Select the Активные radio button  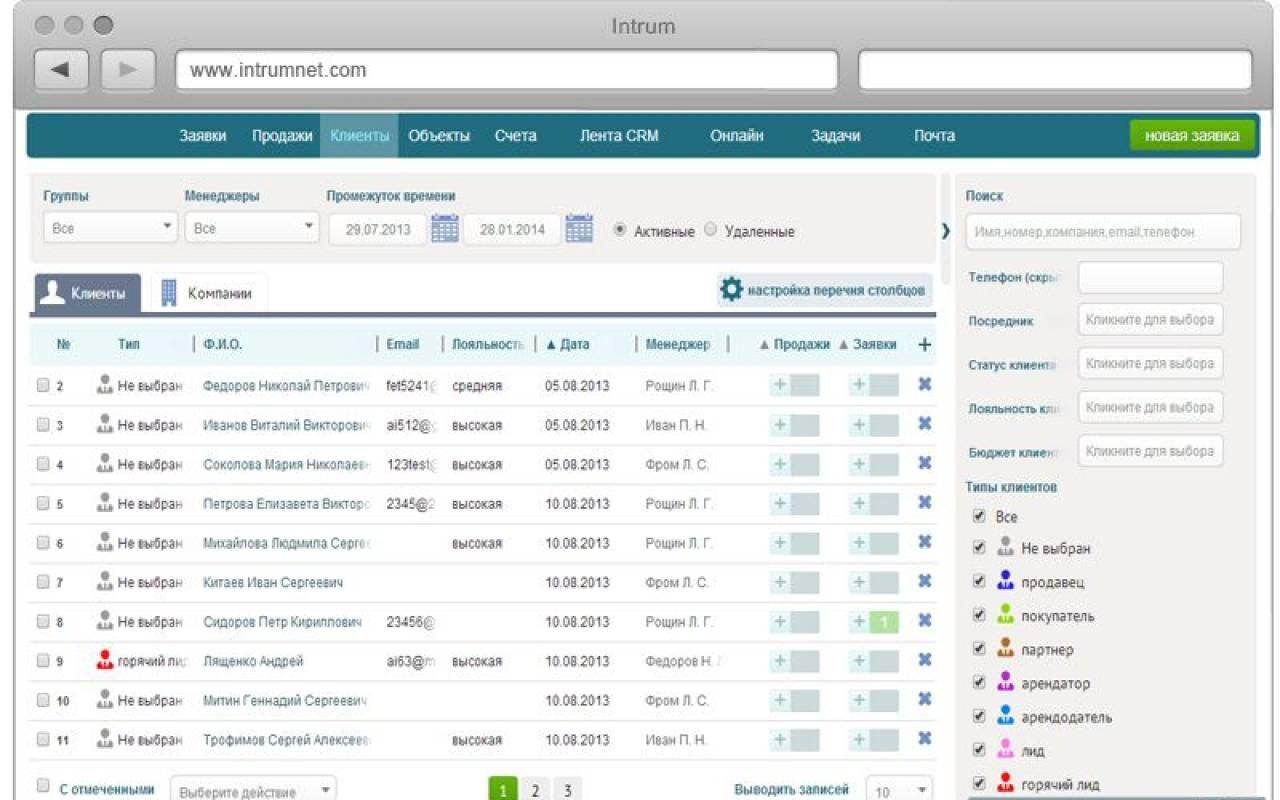[x=620, y=229]
